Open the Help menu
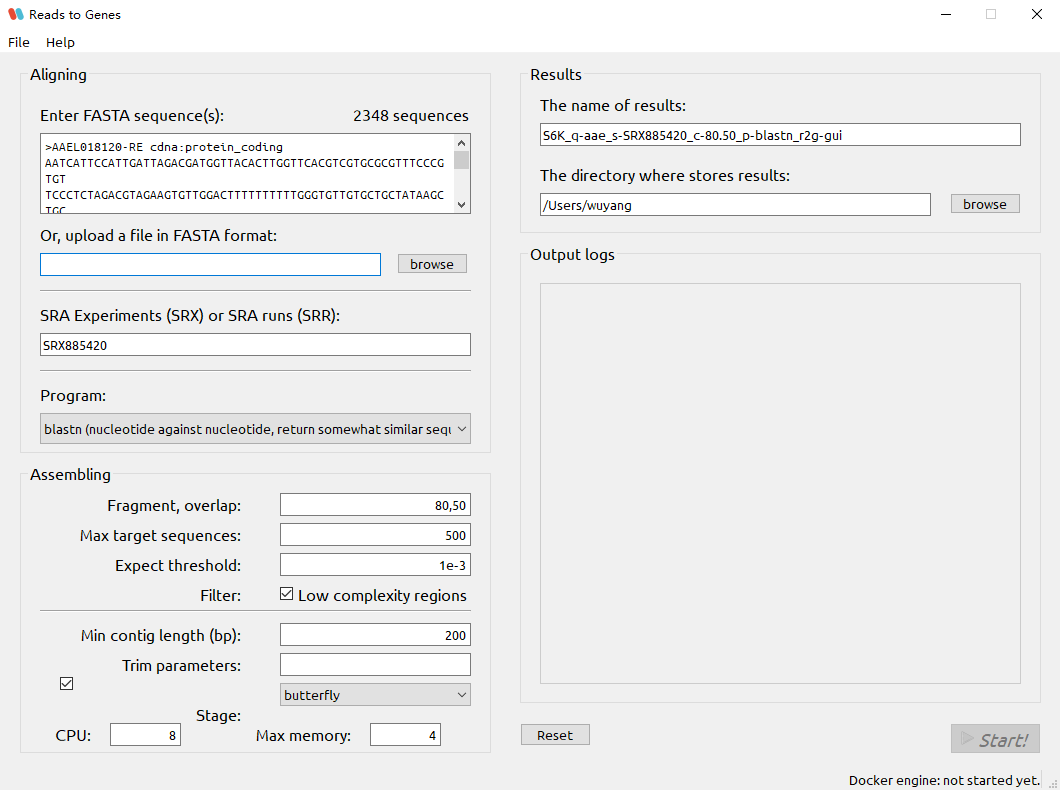The height and width of the screenshot is (790, 1060). [x=60, y=42]
